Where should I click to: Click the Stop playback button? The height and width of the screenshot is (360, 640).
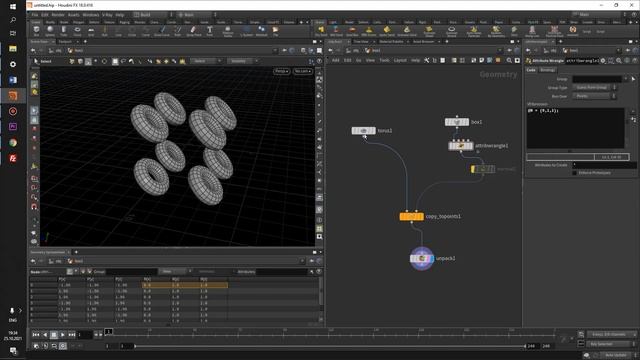tap(53, 335)
